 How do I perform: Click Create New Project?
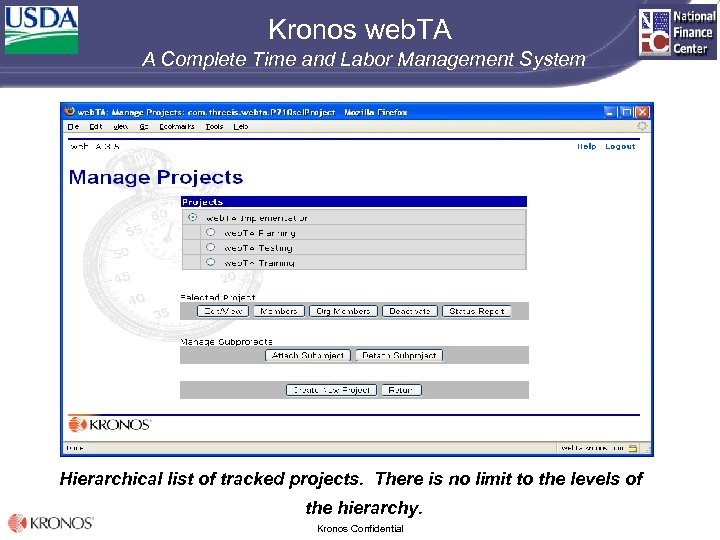point(331,390)
